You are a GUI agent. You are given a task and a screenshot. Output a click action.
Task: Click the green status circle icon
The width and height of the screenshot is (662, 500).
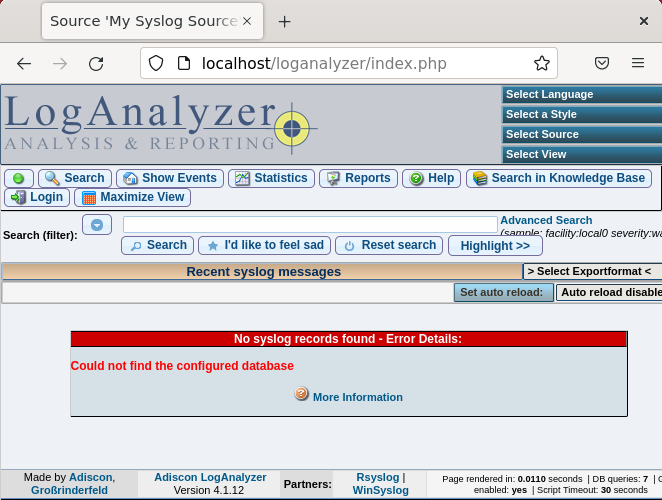(x=19, y=178)
